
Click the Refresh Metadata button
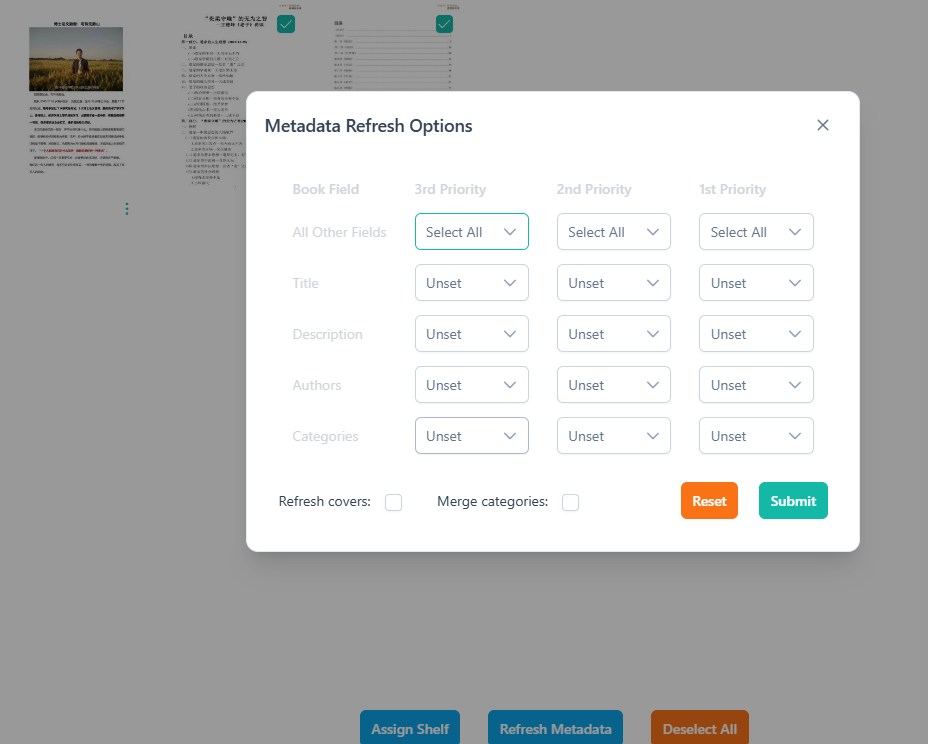click(555, 728)
